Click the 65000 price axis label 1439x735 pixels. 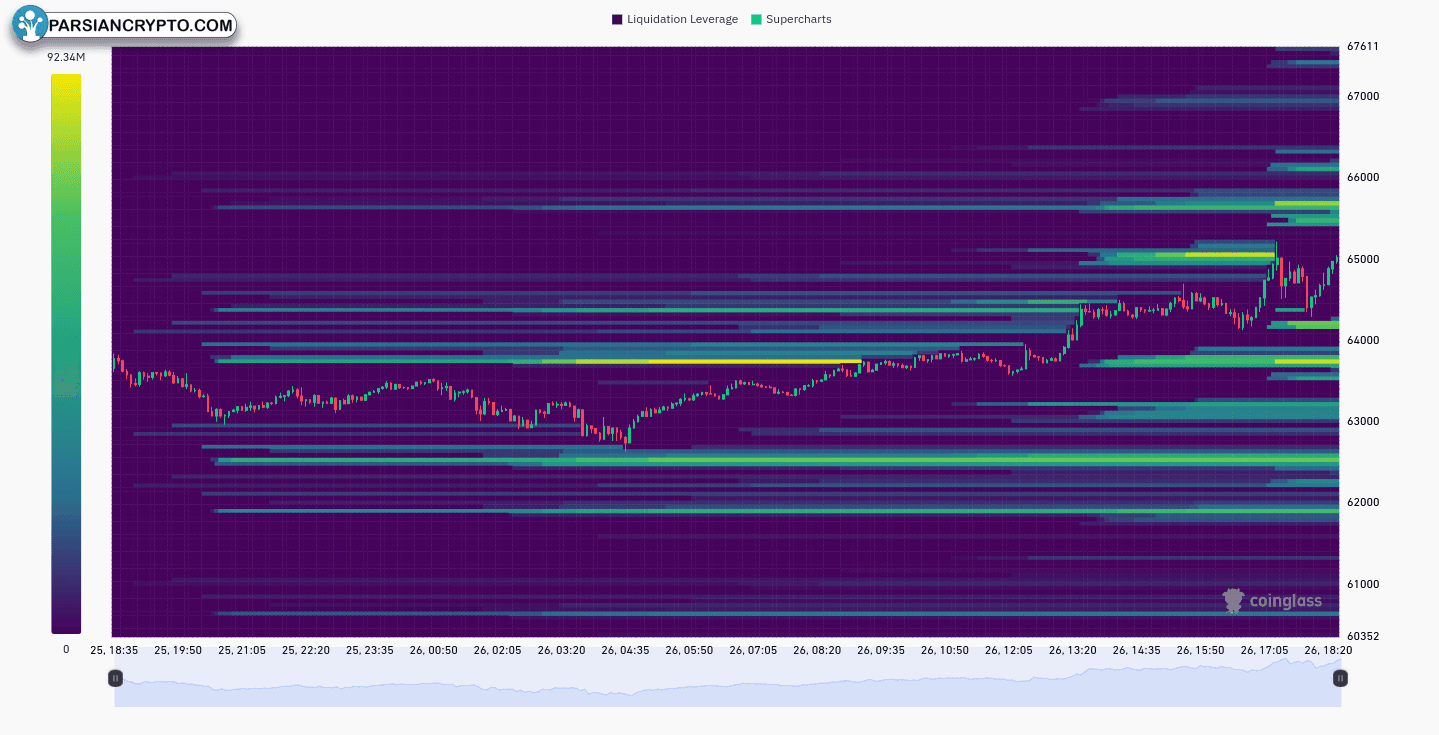(1362, 259)
